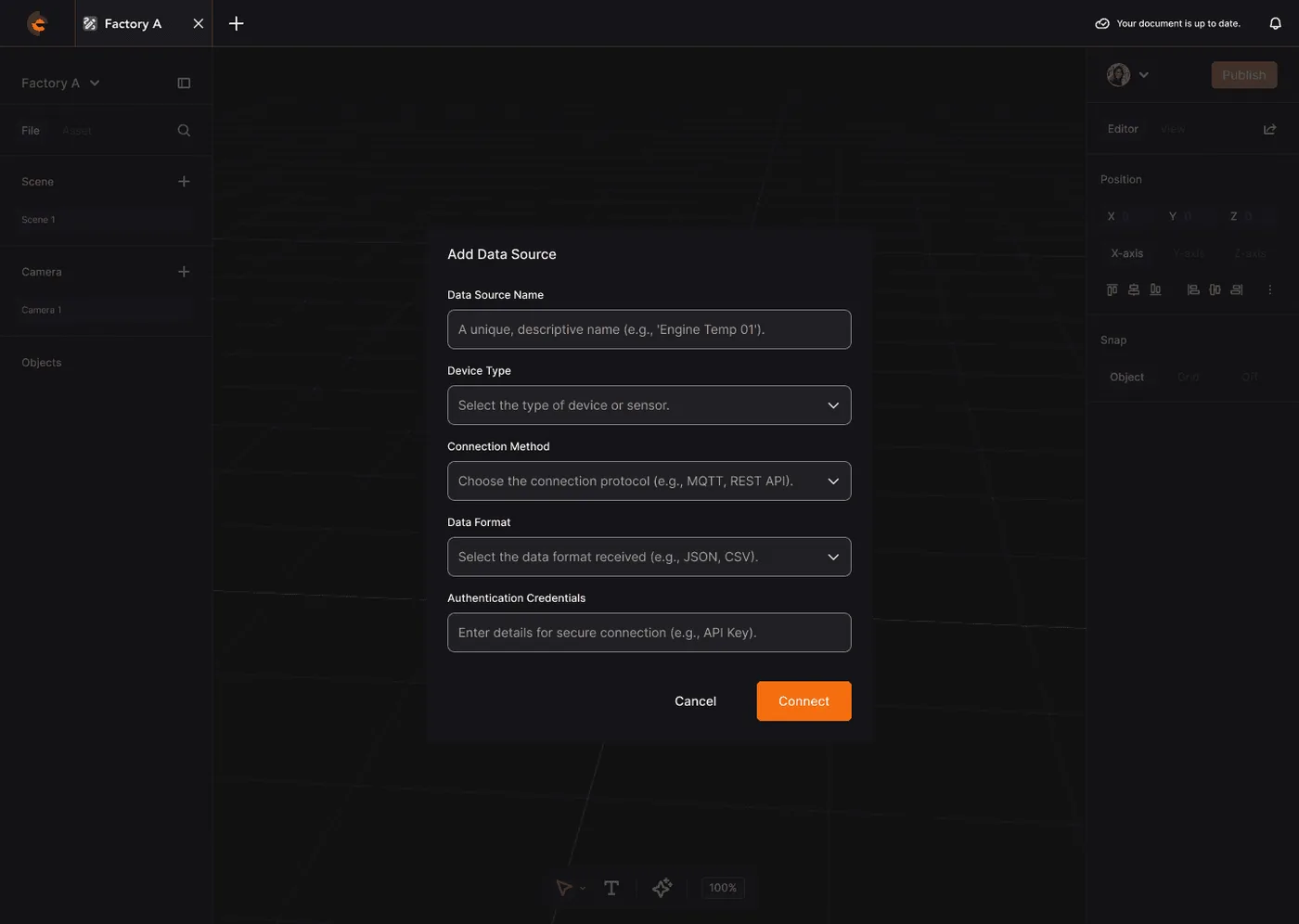Open the Device Type dropdown

tap(649, 405)
